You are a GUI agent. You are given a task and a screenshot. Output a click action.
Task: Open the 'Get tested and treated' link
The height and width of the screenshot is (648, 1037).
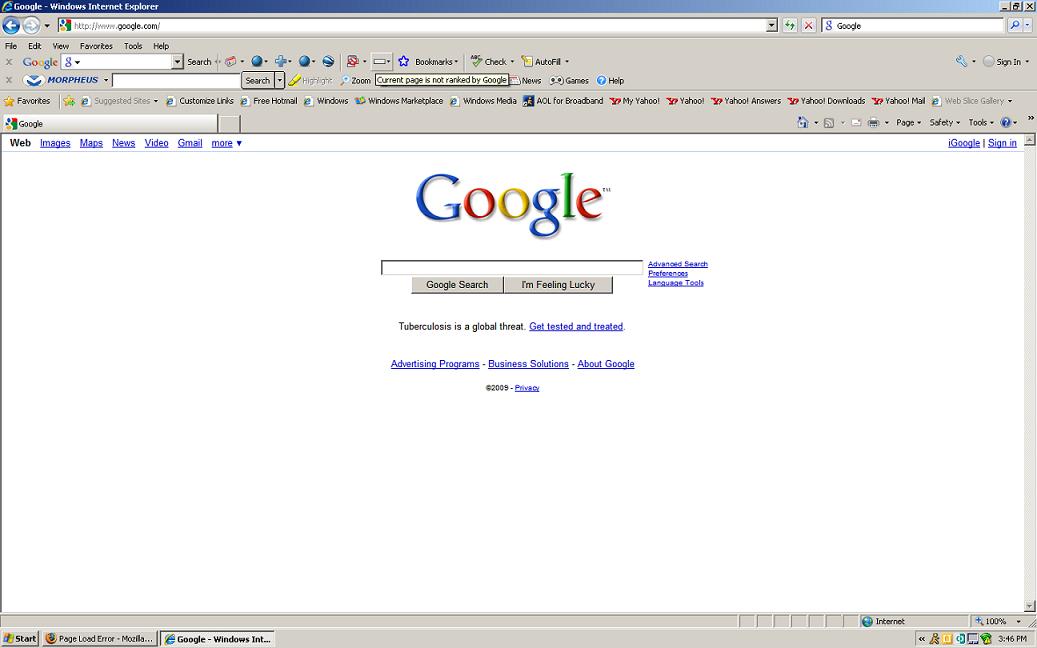pyautogui.click(x=576, y=326)
